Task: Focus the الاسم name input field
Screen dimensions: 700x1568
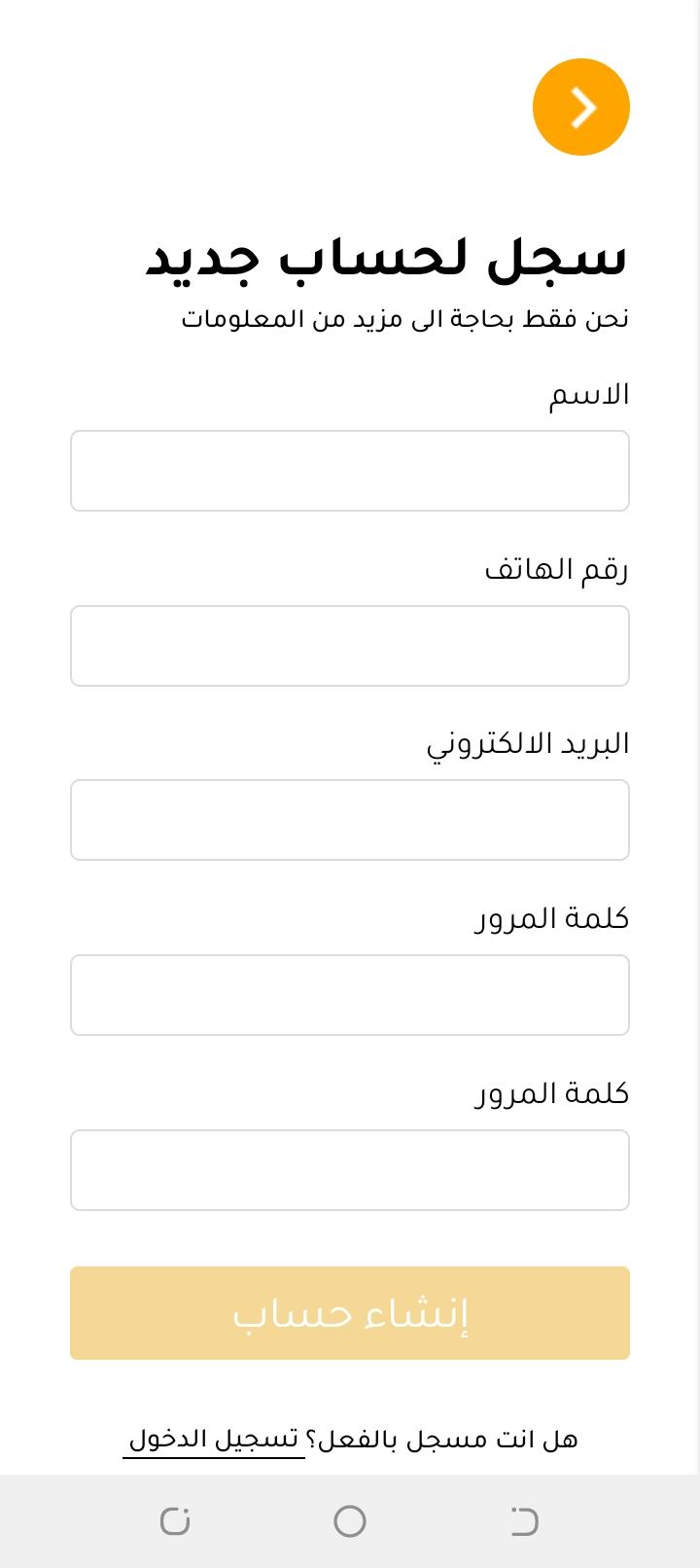Action: pyautogui.click(x=350, y=471)
